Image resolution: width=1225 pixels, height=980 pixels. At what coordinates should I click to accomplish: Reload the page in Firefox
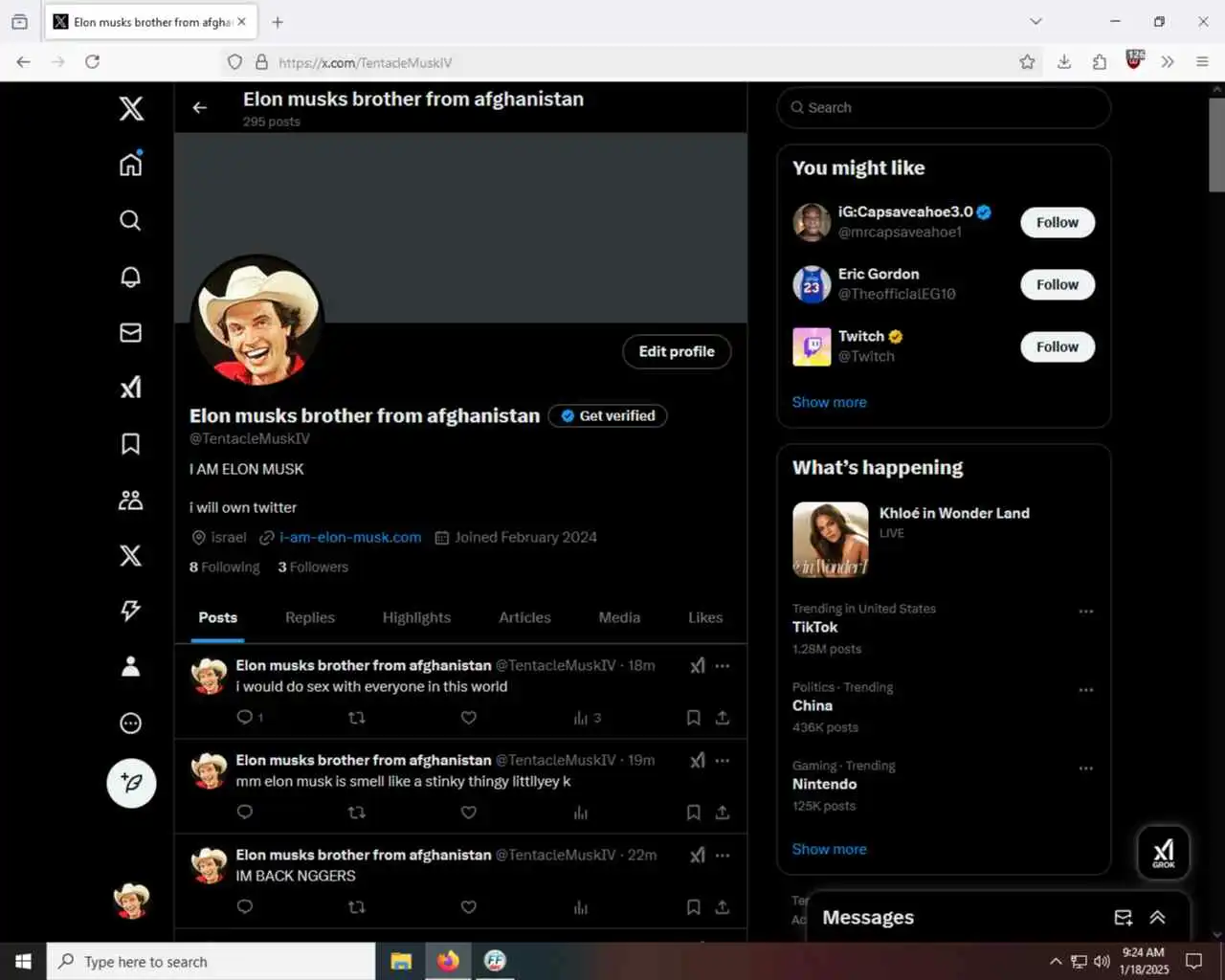tap(92, 62)
